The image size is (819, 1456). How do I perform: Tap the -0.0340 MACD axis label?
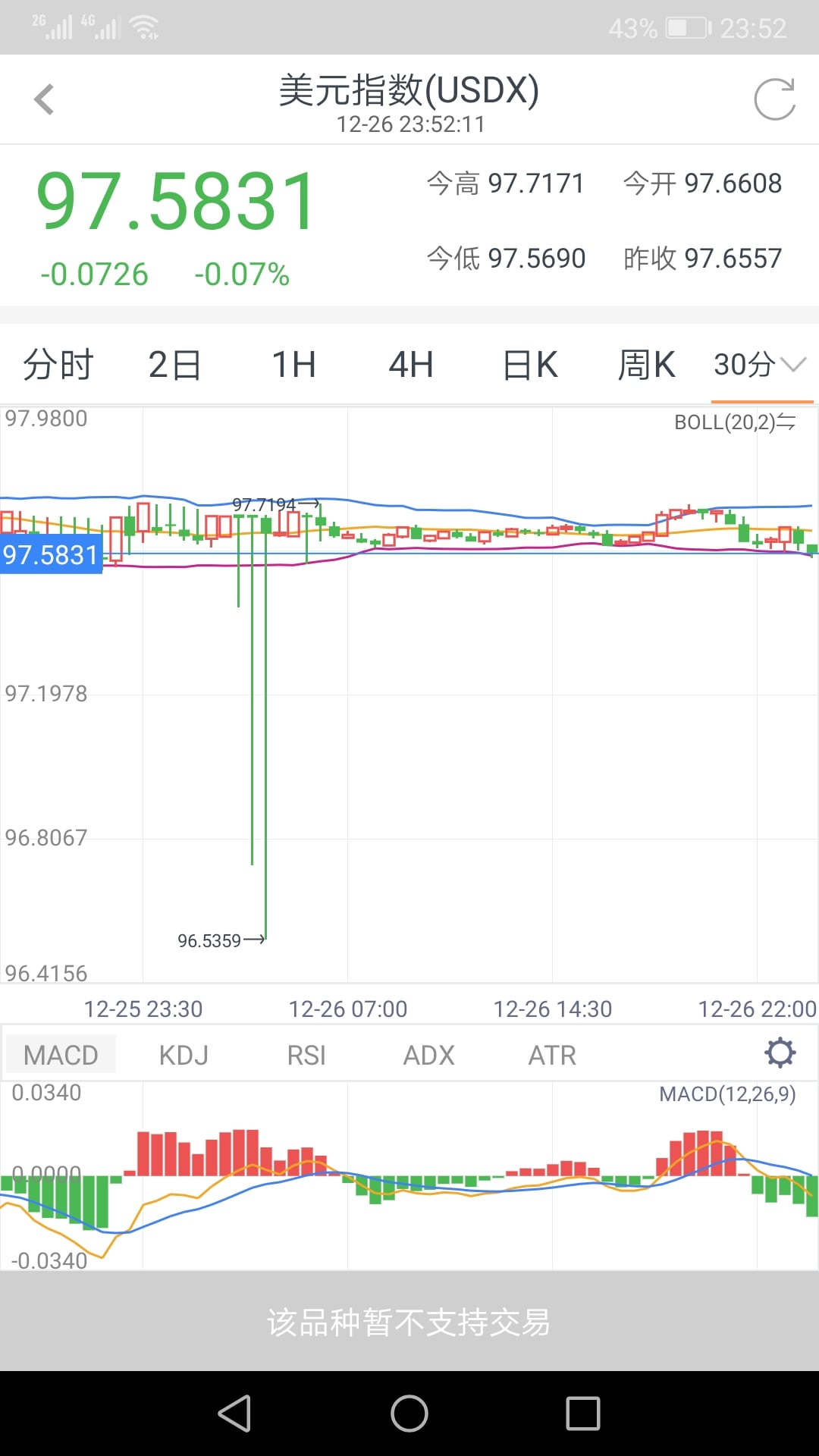(49, 1261)
